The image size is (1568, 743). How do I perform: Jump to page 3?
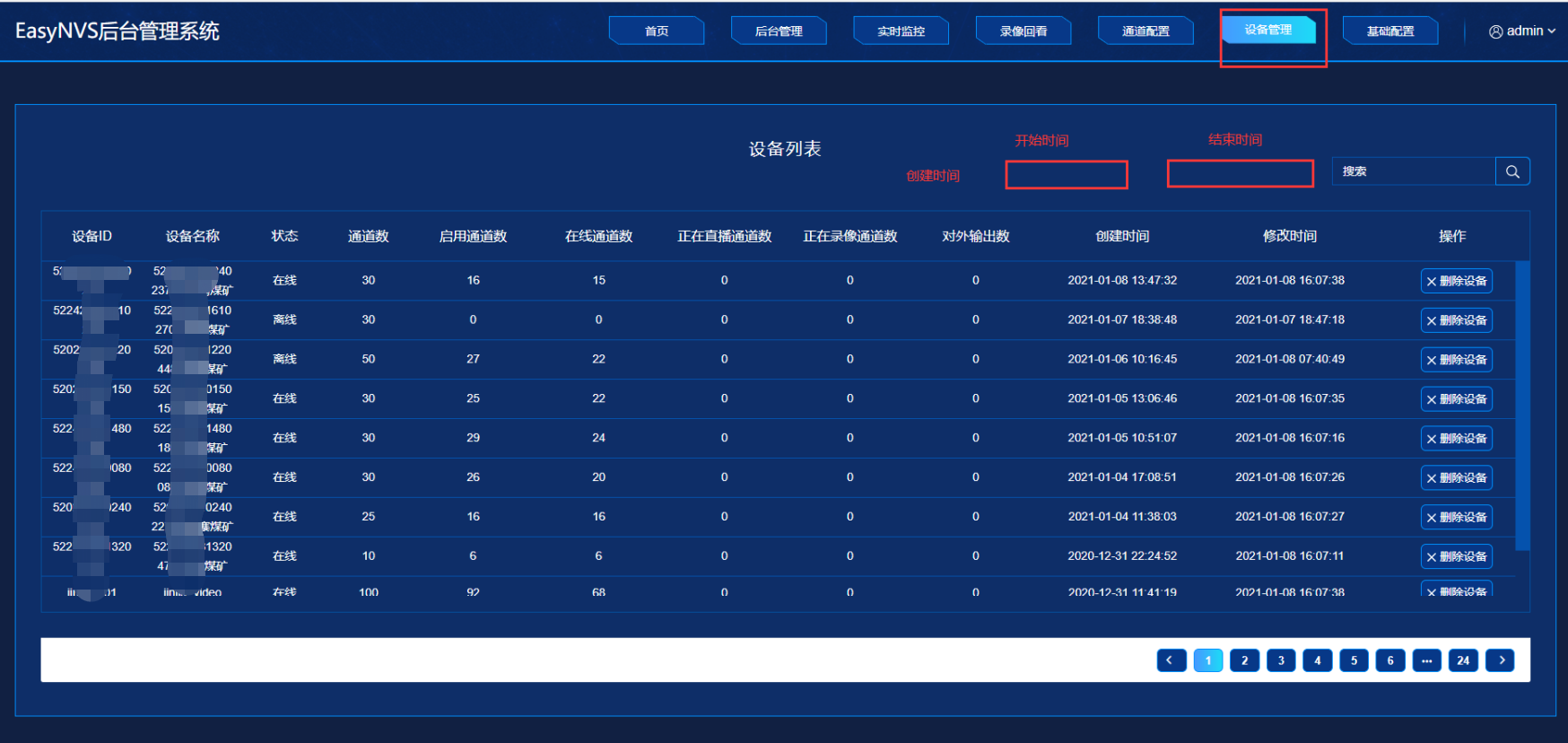1281,660
